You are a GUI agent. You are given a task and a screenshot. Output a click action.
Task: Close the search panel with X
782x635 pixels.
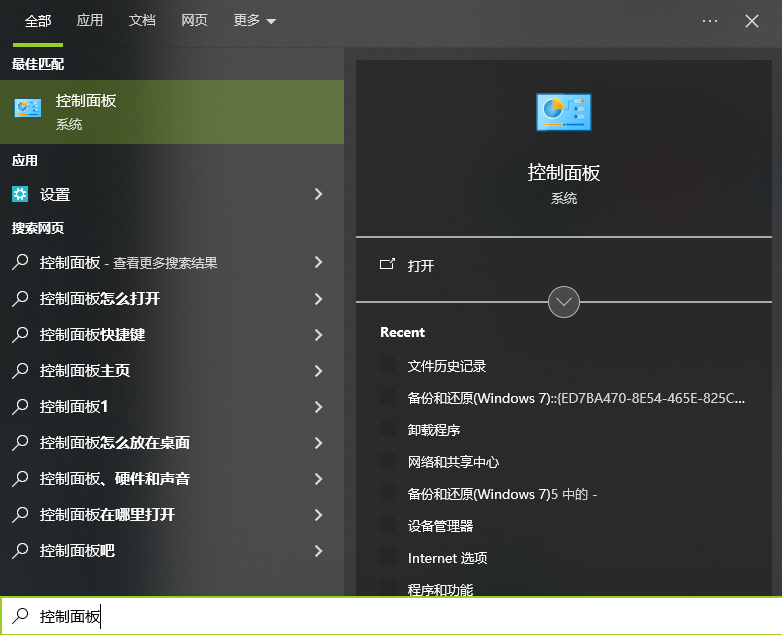(752, 21)
